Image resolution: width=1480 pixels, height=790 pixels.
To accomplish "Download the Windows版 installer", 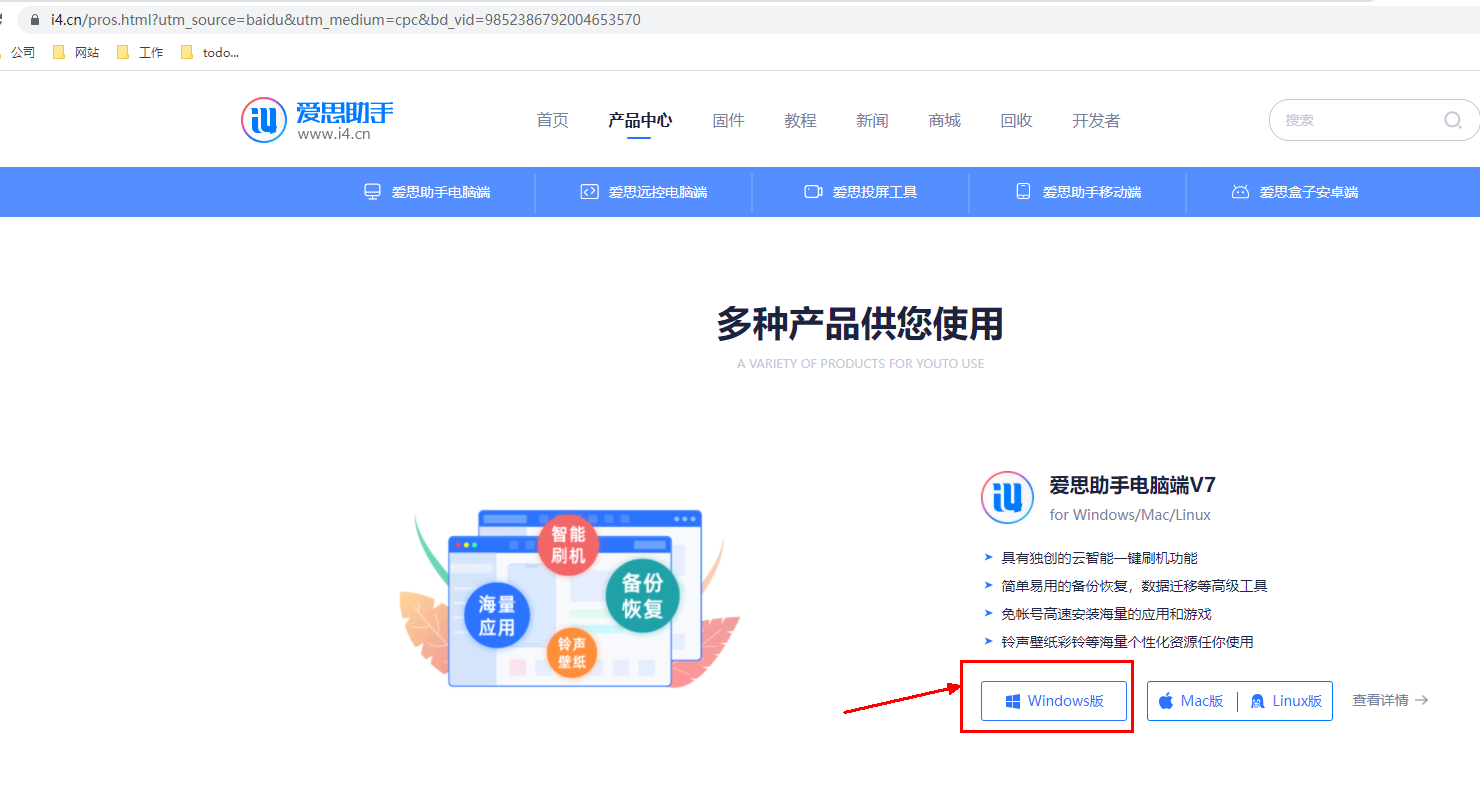I will (1054, 701).
